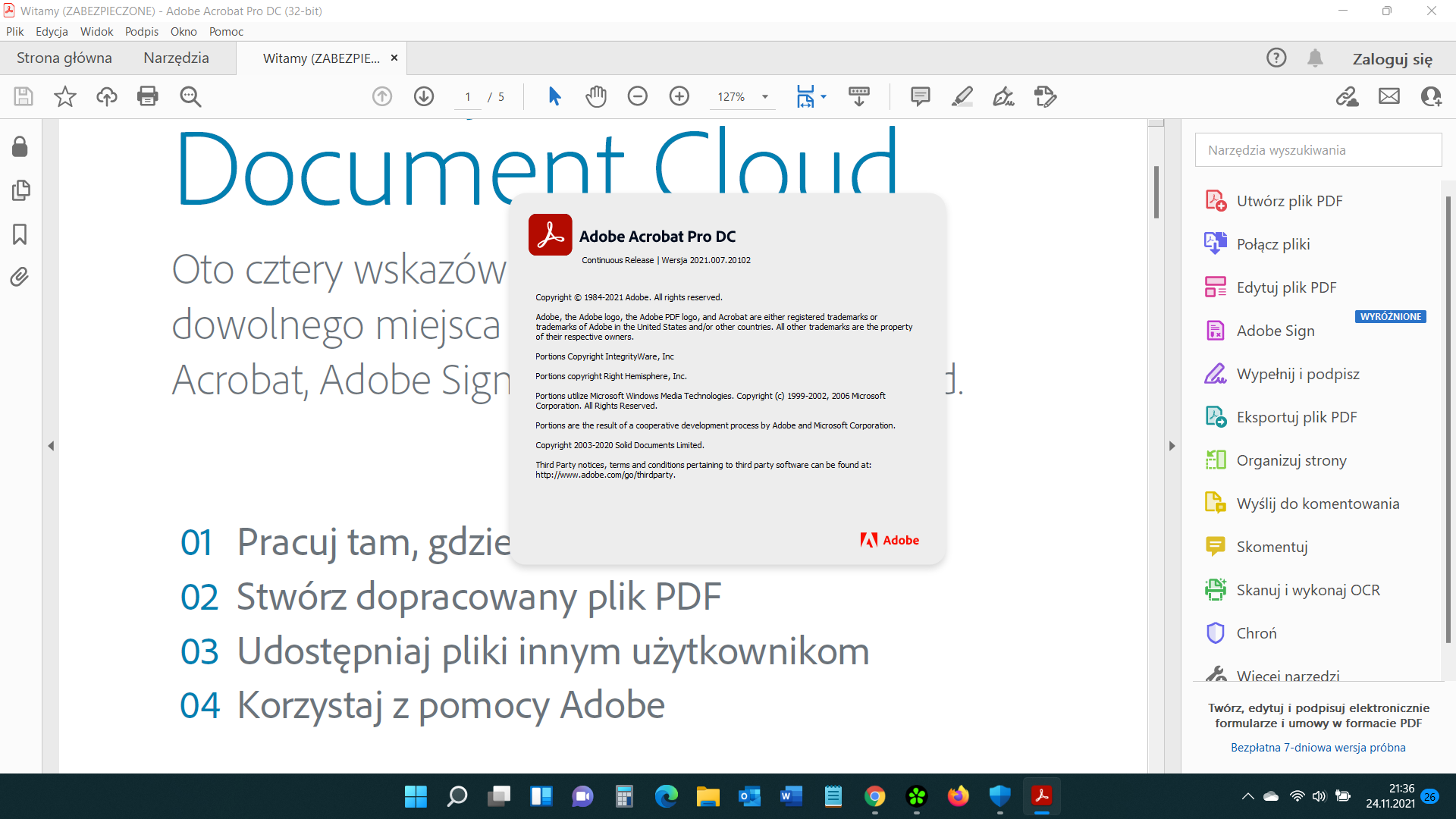Select Skomentuj tool
This screenshot has height=819, width=1456.
pyautogui.click(x=1257, y=547)
